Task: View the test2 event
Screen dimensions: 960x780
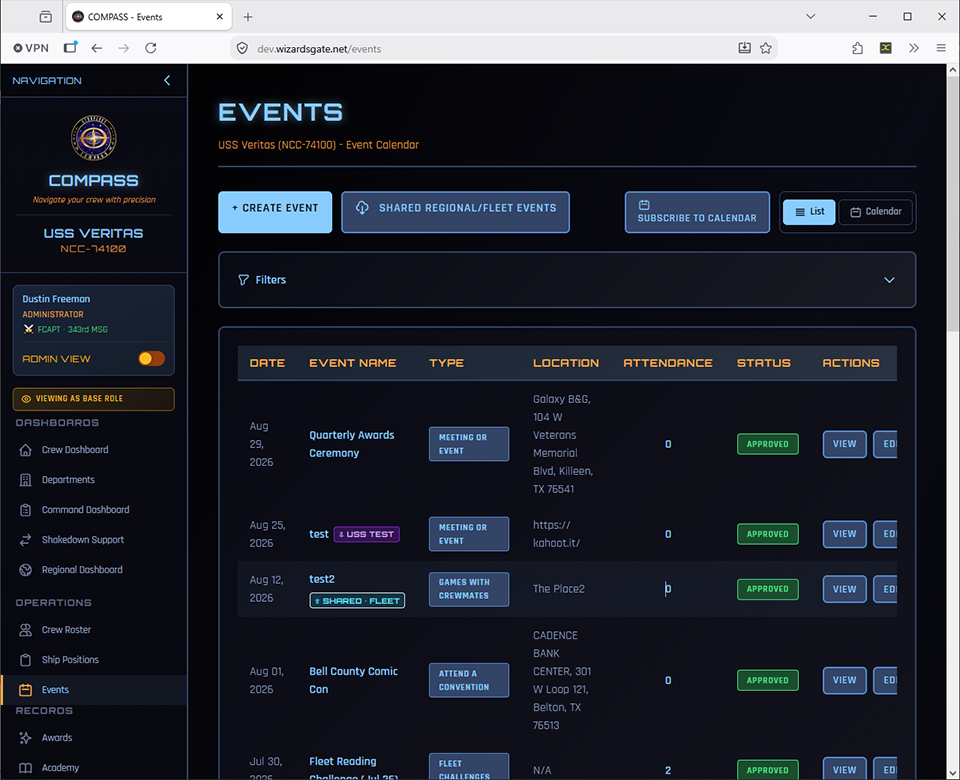Action: [x=844, y=590]
